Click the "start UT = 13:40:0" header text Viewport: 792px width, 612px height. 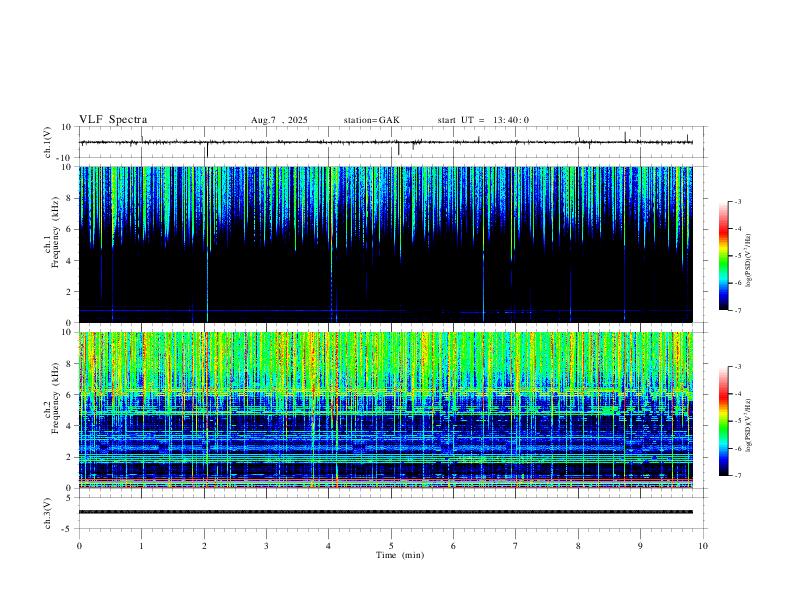click(483, 120)
